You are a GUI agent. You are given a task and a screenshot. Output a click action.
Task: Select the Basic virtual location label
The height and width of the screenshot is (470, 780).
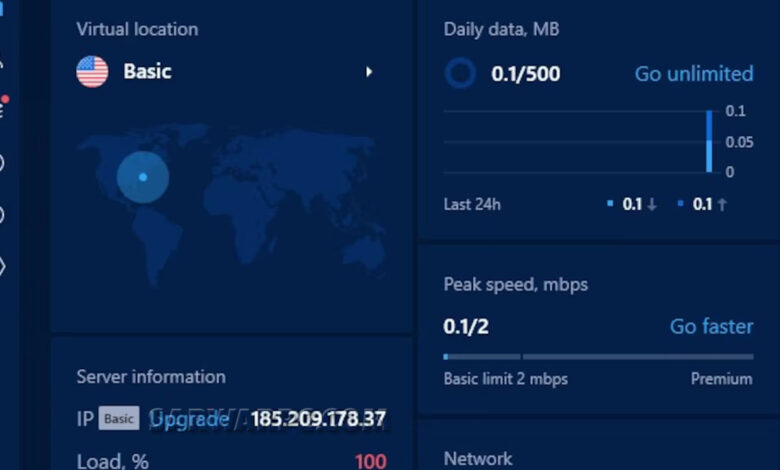[x=147, y=72]
